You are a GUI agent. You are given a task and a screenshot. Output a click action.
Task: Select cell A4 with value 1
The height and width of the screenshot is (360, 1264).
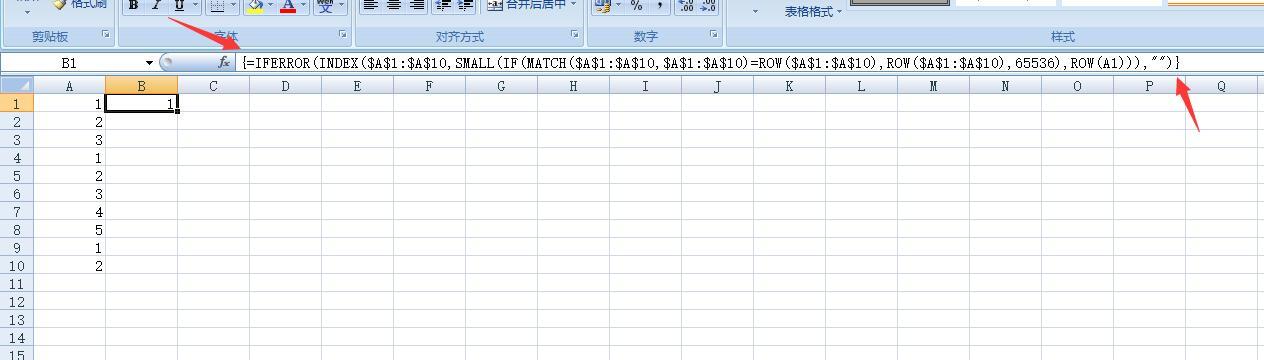click(69, 158)
